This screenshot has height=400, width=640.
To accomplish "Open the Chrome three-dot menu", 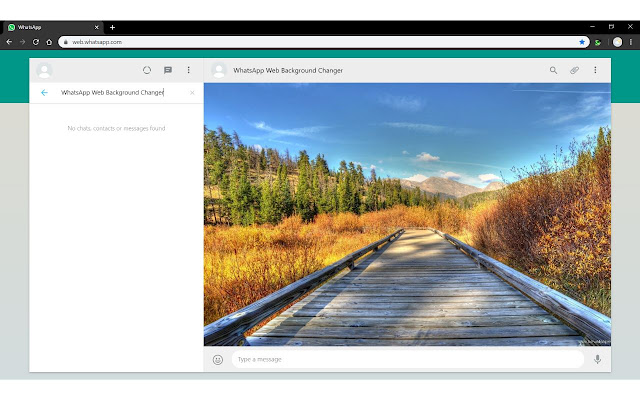I will [x=631, y=42].
